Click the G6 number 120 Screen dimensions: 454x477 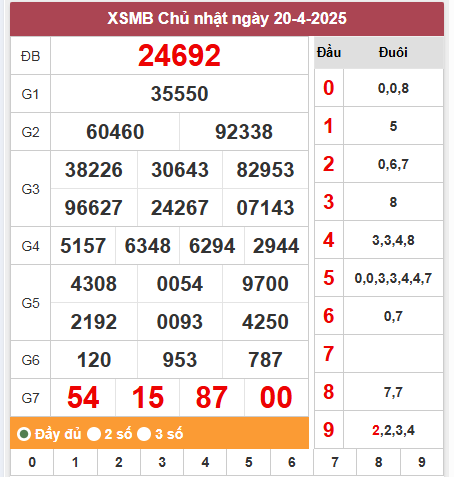click(x=94, y=360)
